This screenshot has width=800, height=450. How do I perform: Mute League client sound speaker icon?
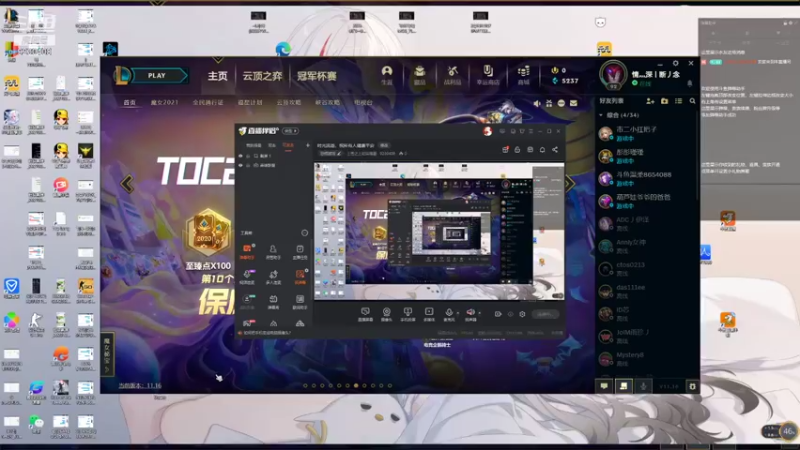tap(537, 103)
